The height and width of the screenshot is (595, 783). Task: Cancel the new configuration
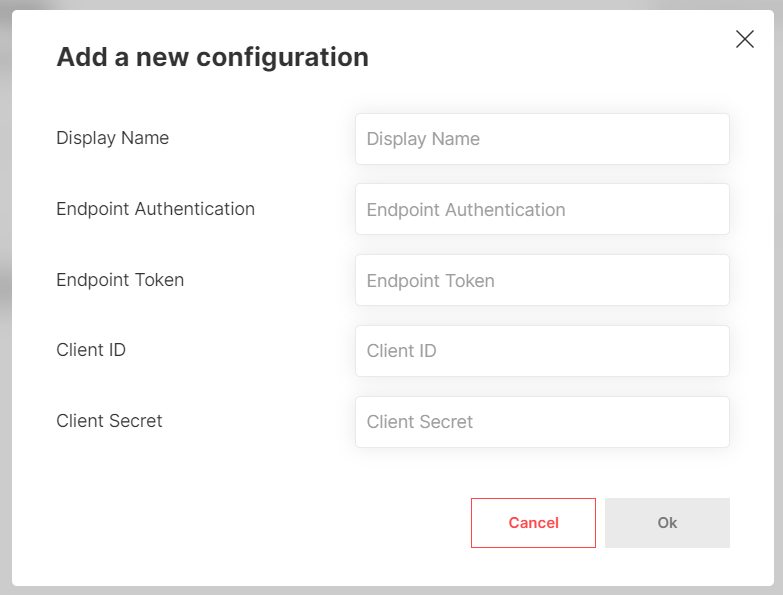coord(533,523)
